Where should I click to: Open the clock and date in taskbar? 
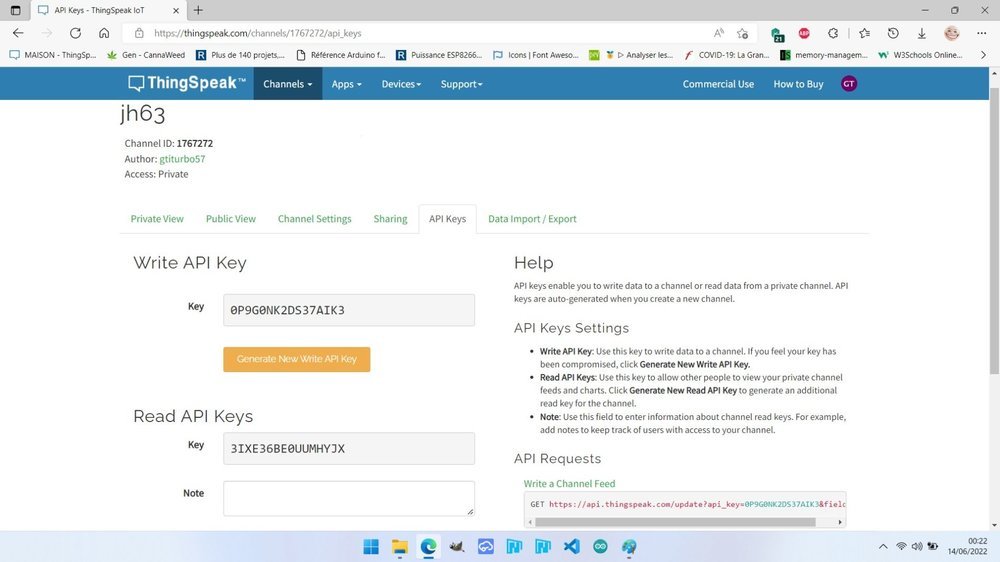[x=967, y=547]
